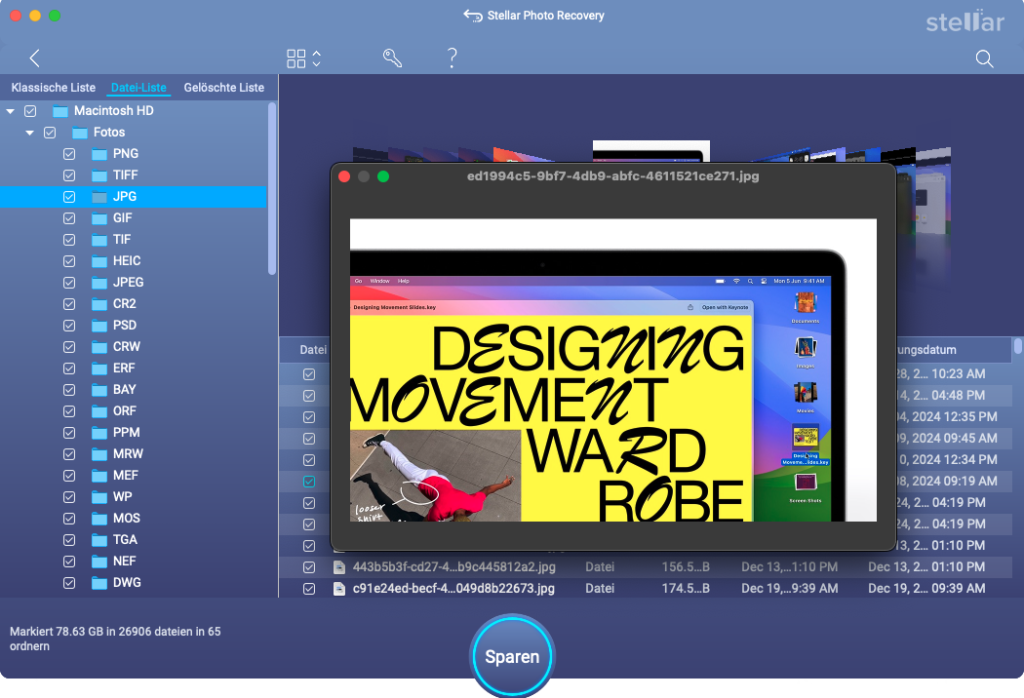Close the JPG preview window

(344, 177)
